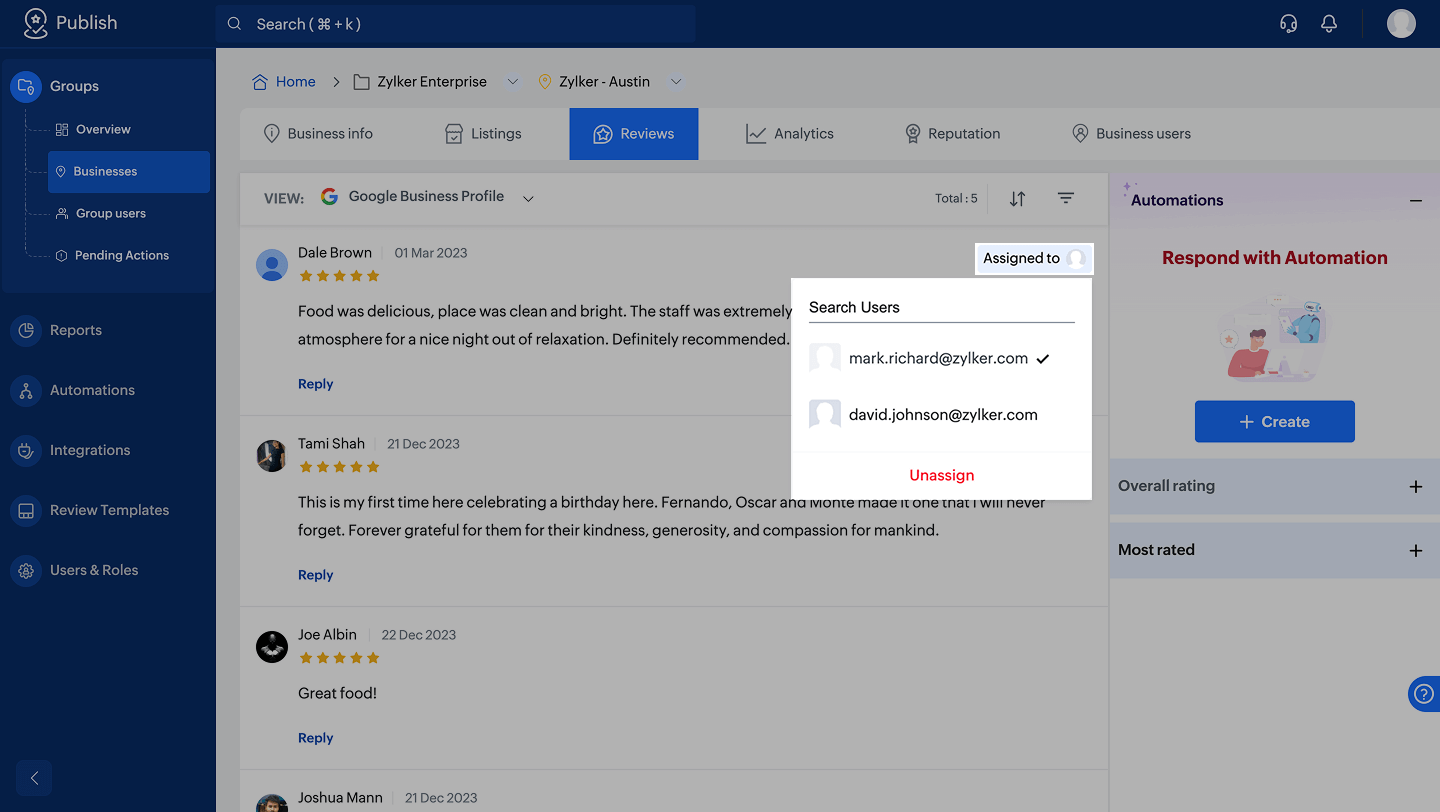Switch to the Analytics tab
The image size is (1440, 812).
point(789,134)
